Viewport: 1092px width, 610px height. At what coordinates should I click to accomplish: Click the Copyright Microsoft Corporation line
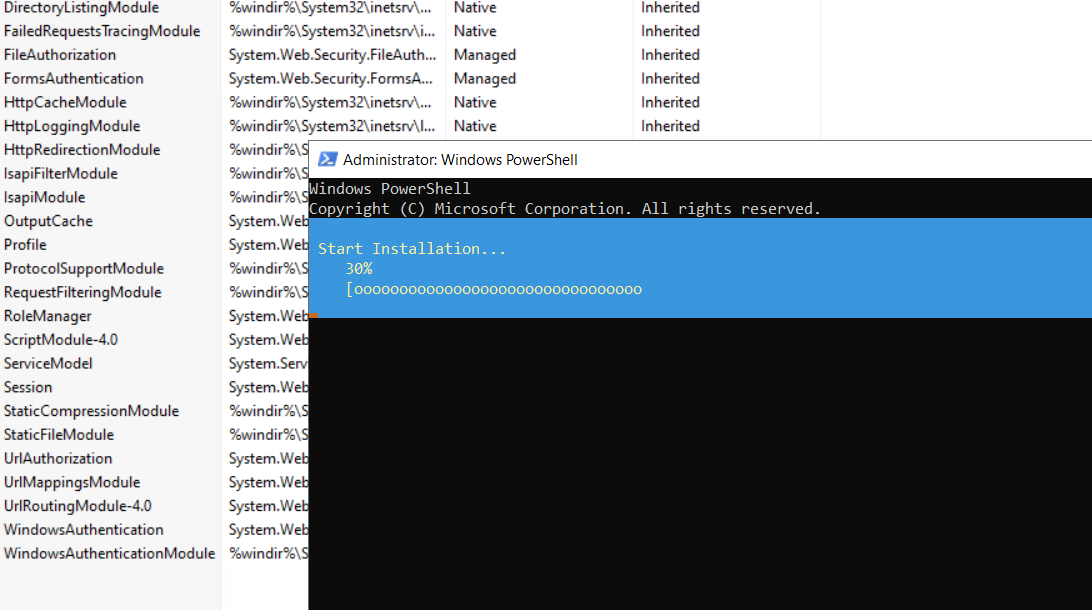pyautogui.click(x=565, y=209)
